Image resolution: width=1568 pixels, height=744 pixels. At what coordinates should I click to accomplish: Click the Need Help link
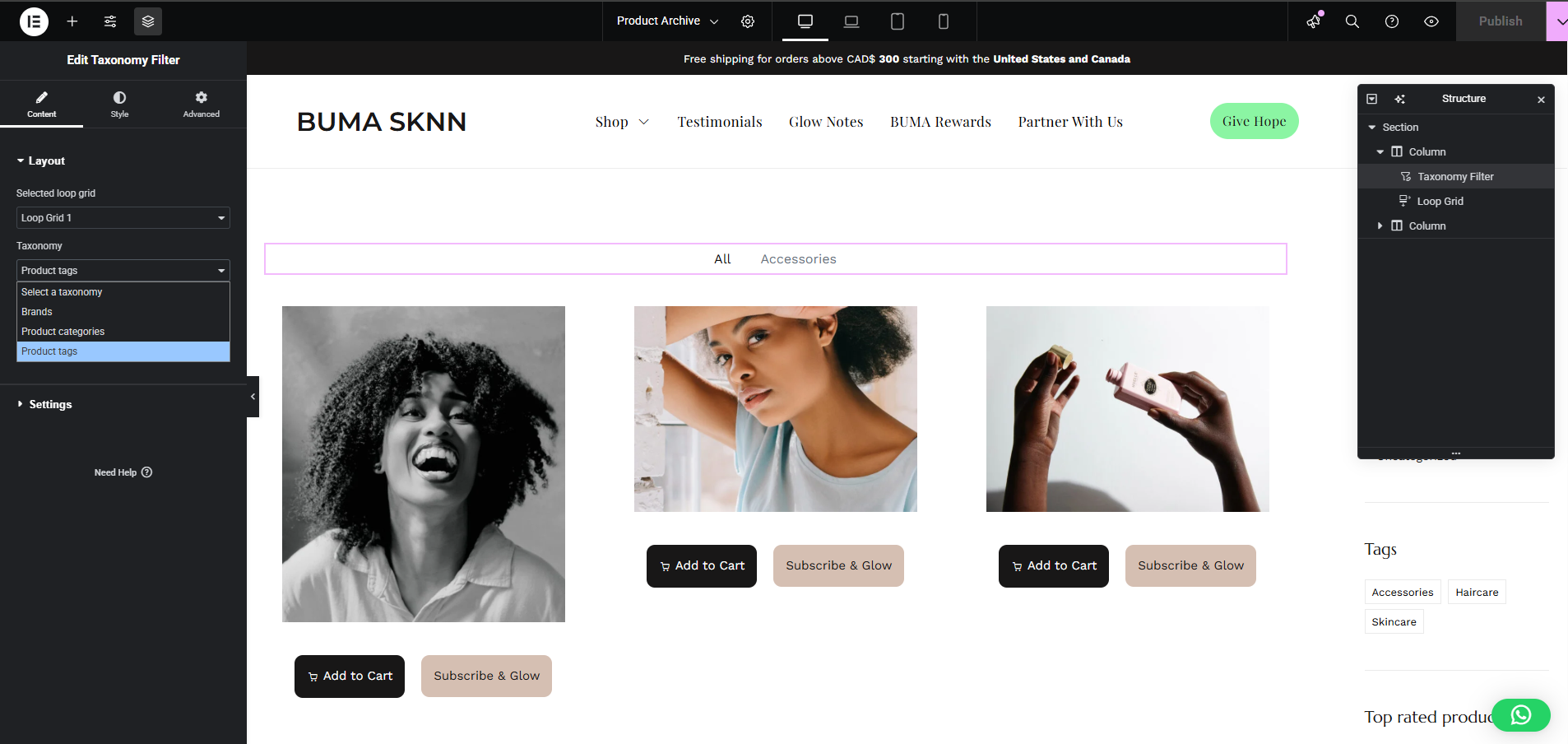(123, 472)
